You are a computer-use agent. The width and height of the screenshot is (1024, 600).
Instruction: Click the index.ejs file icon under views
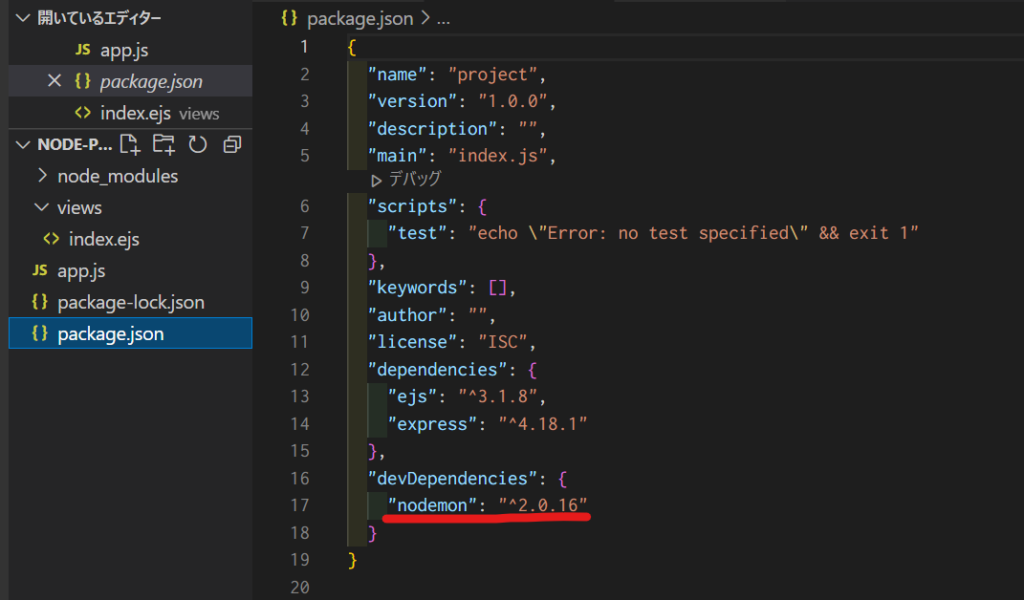[x=49, y=238]
